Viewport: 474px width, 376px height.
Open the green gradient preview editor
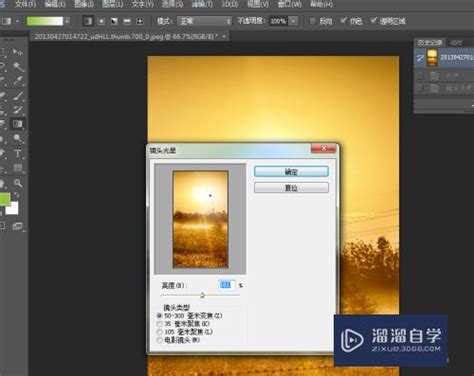[45, 21]
